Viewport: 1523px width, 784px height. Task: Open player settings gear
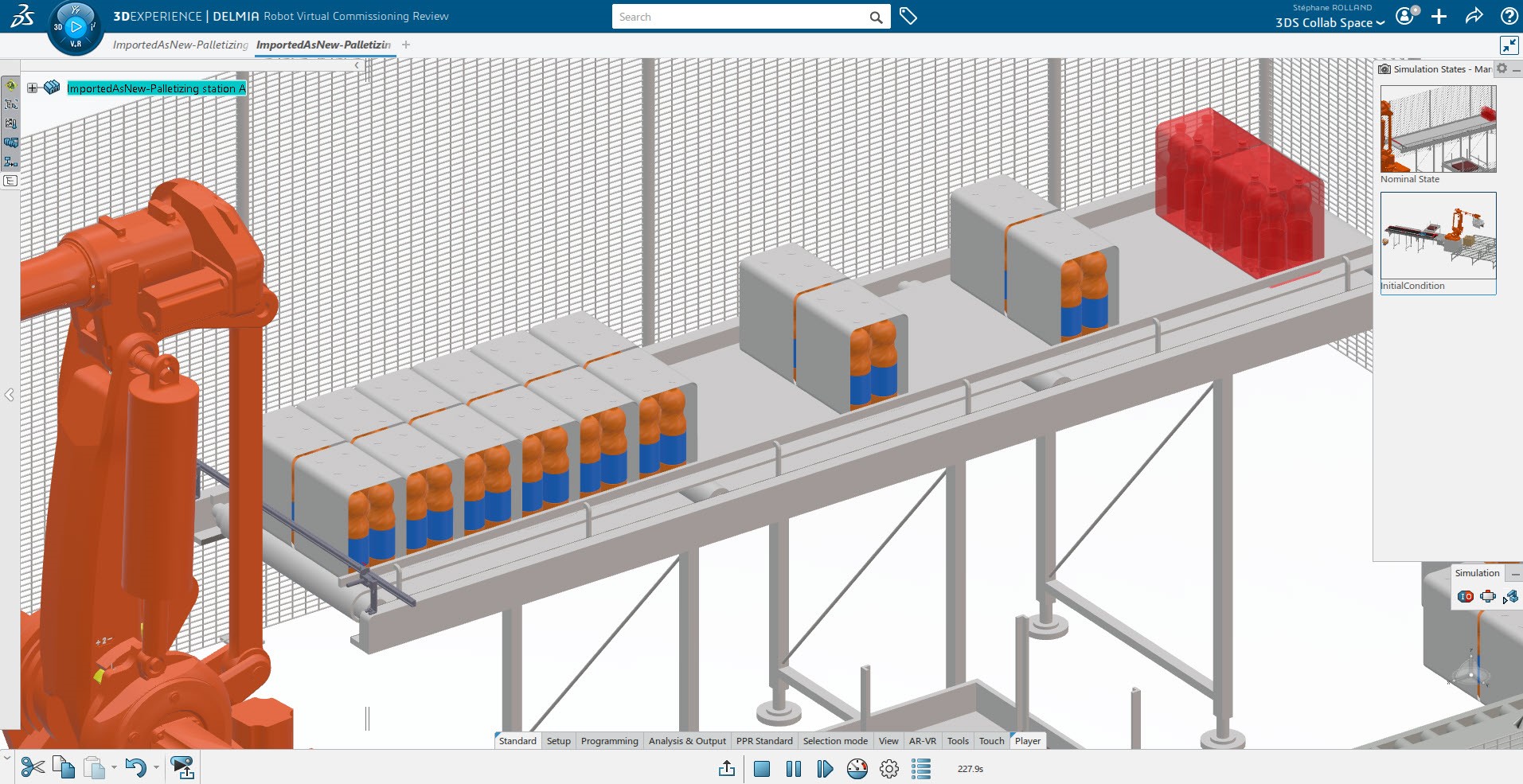[x=889, y=769]
